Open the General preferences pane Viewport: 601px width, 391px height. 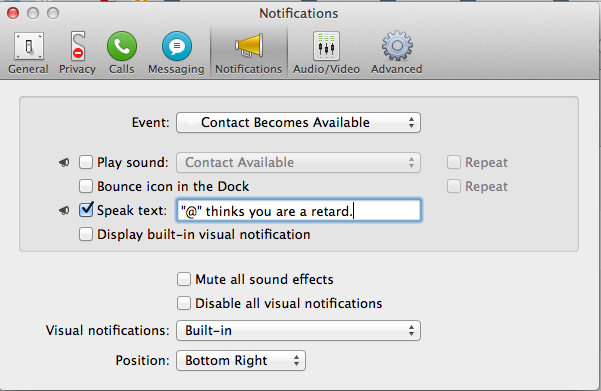pos(28,53)
